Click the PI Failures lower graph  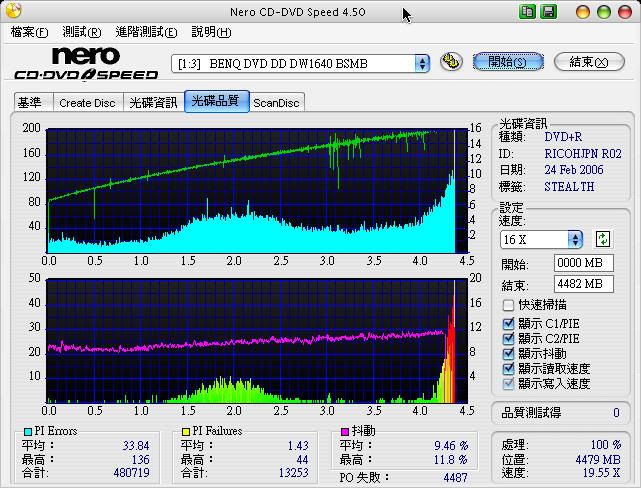pyautogui.click(x=257, y=341)
